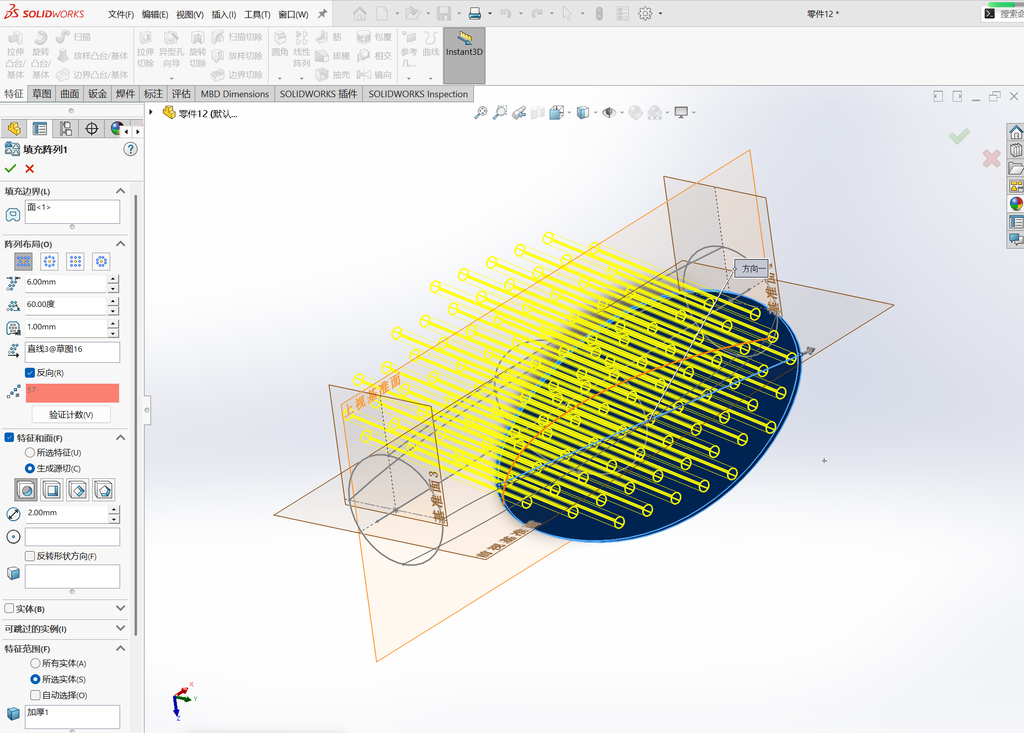The width and height of the screenshot is (1024, 733).
Task: Increase the 6.00mm spacing stepper
Action: (114, 279)
